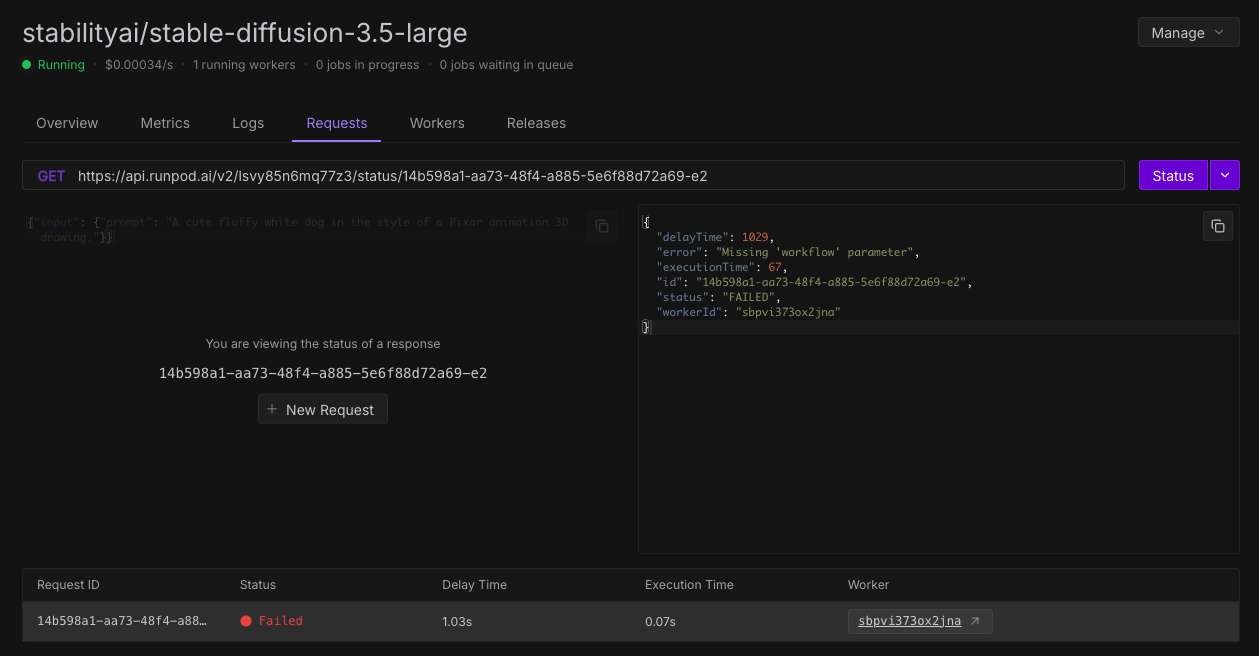Copy the request input JSON with copy icon
1259x656 pixels.
point(601,227)
